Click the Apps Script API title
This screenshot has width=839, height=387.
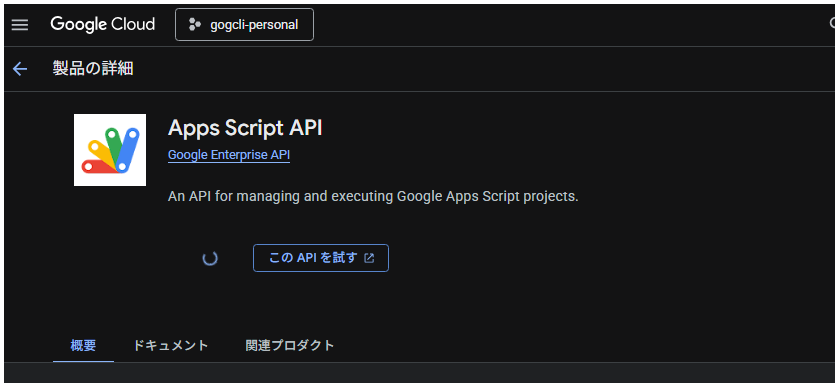pyautogui.click(x=245, y=128)
